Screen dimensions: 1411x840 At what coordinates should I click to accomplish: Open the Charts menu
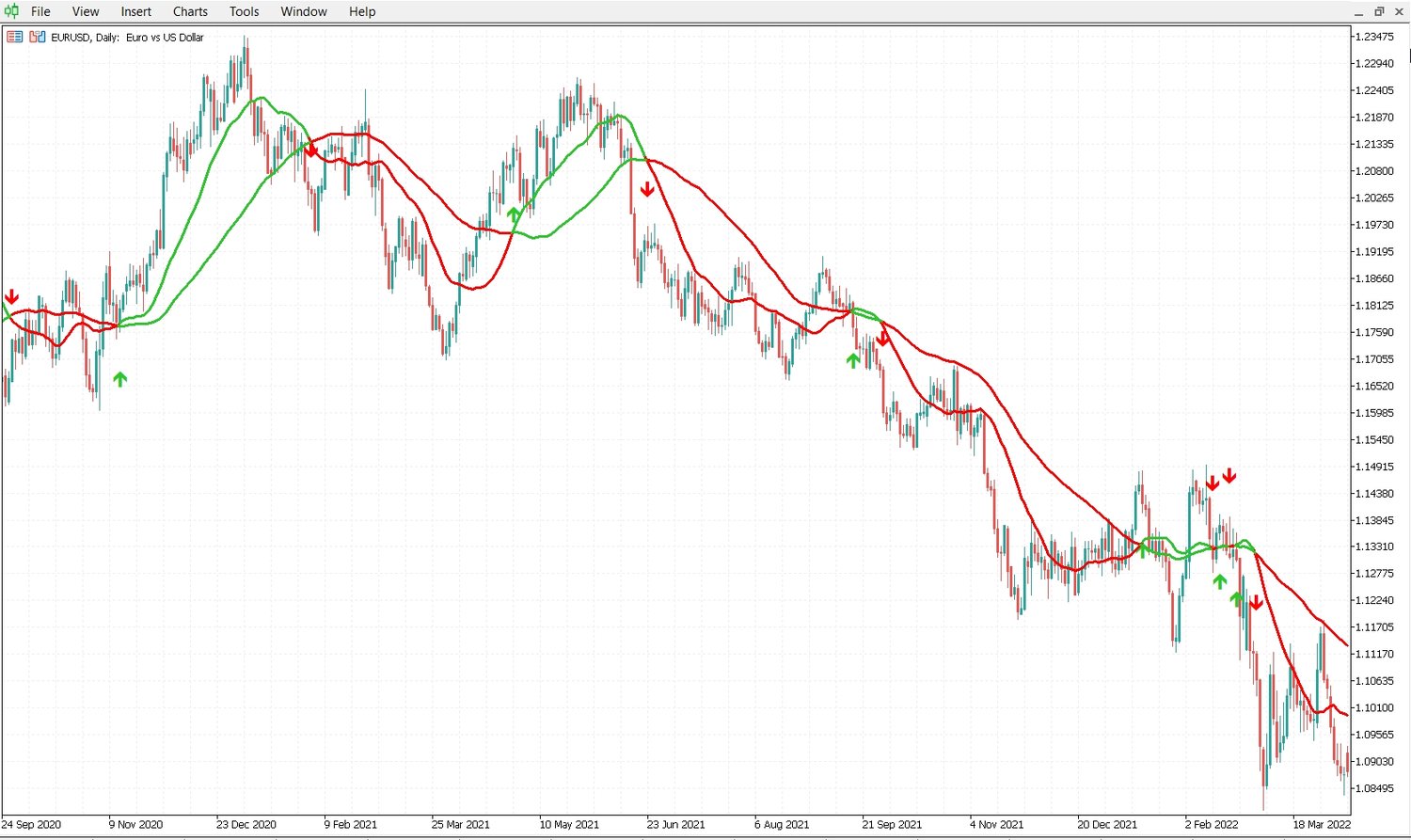(x=190, y=11)
